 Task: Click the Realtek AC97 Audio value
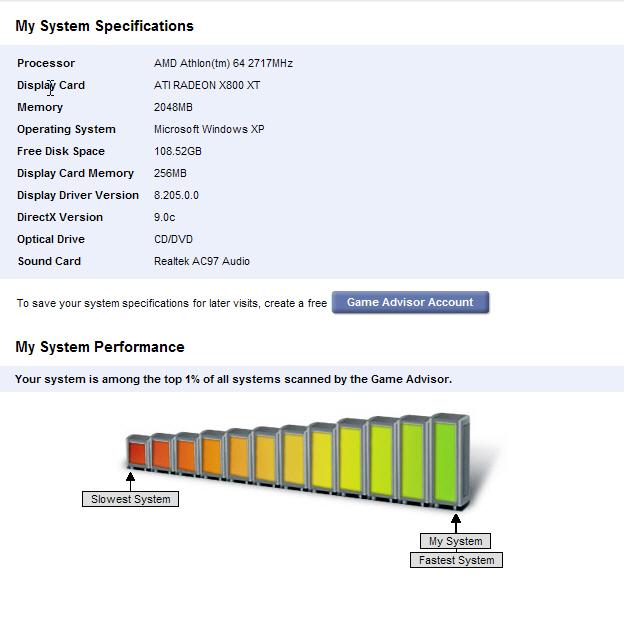click(x=202, y=261)
